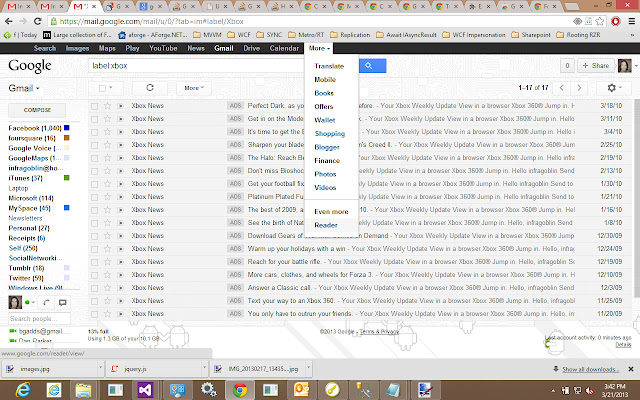Screen dimensions: 640x400
Task: Click Show all downloads link
Action: 590,369
